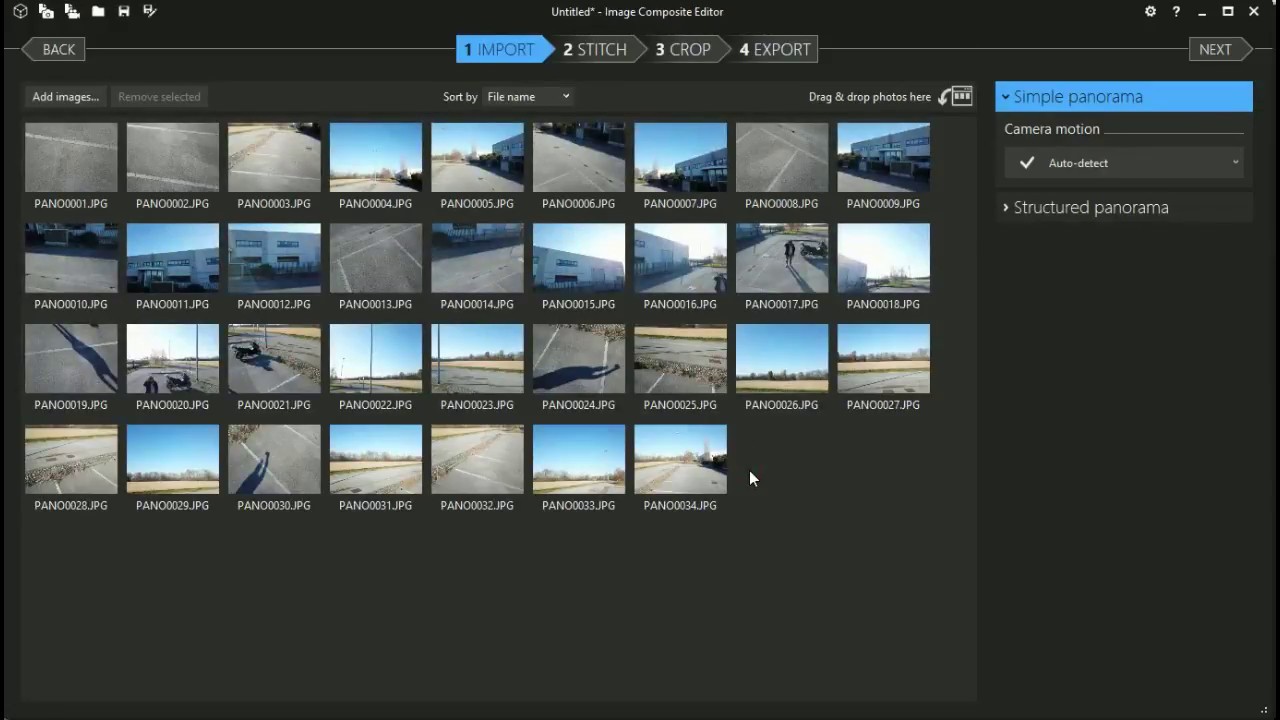Save the project with floppy disk icon
The width and height of the screenshot is (1280, 720).
pos(124,11)
